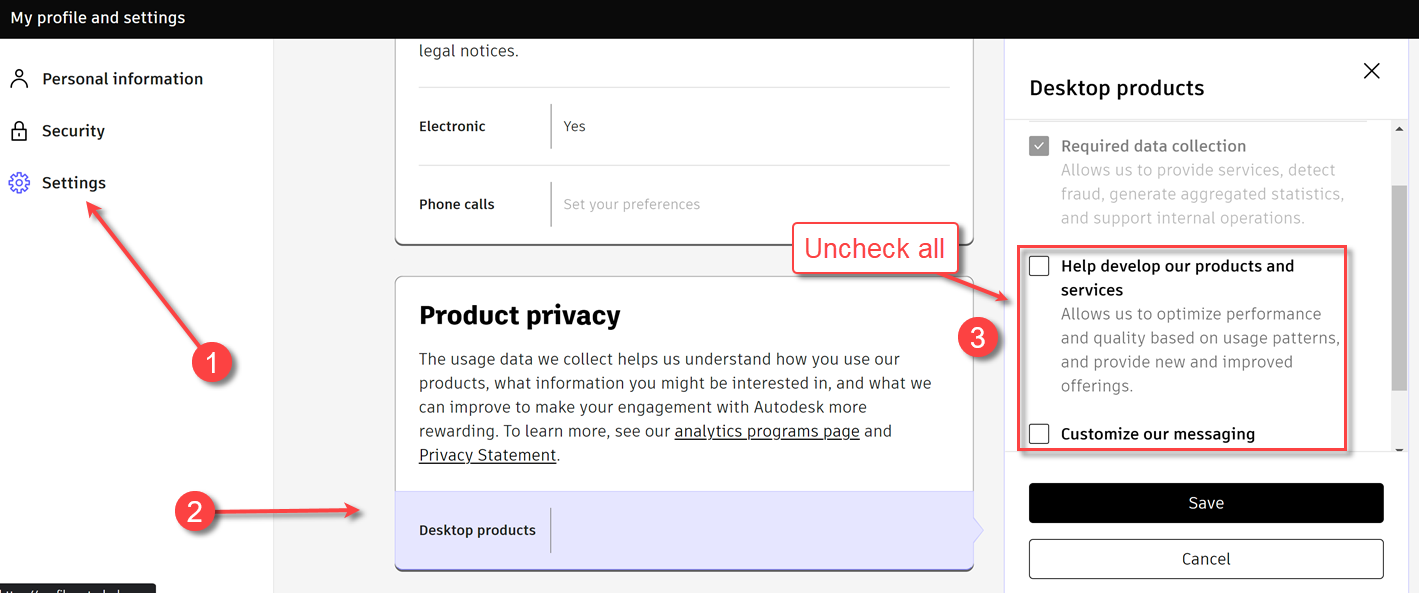1419x593 pixels.
Task: Dismiss the Desktop products panel with the X
Action: [1371, 70]
